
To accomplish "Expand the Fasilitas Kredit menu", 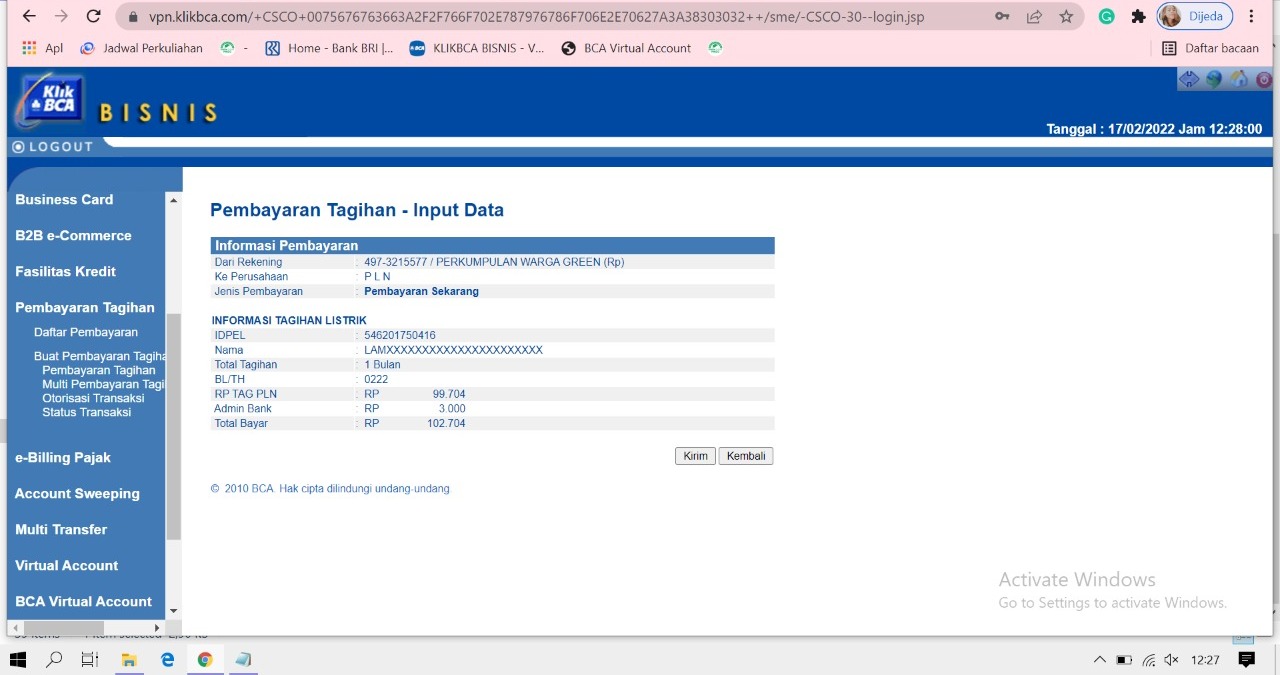I will tap(66, 272).
